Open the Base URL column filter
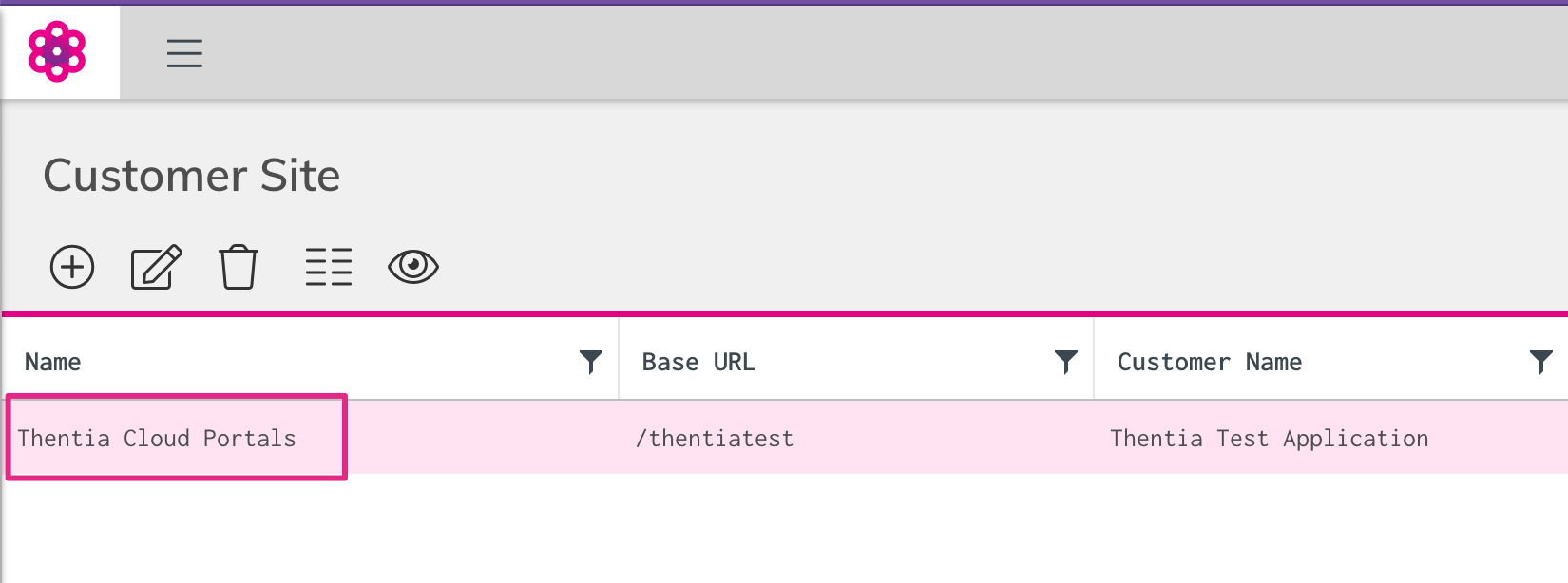 click(1066, 362)
